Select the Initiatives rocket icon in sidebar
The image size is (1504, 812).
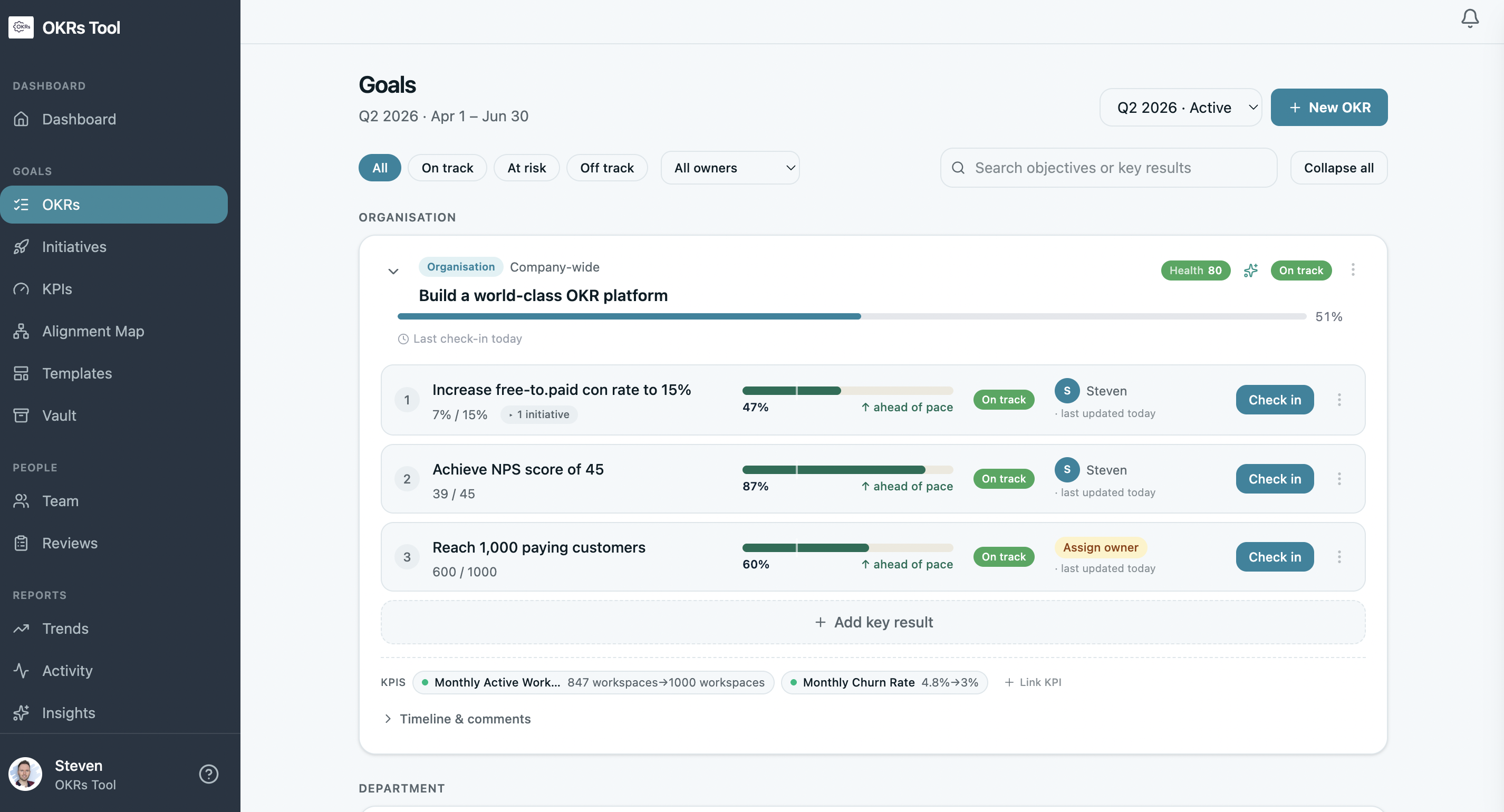coord(21,246)
